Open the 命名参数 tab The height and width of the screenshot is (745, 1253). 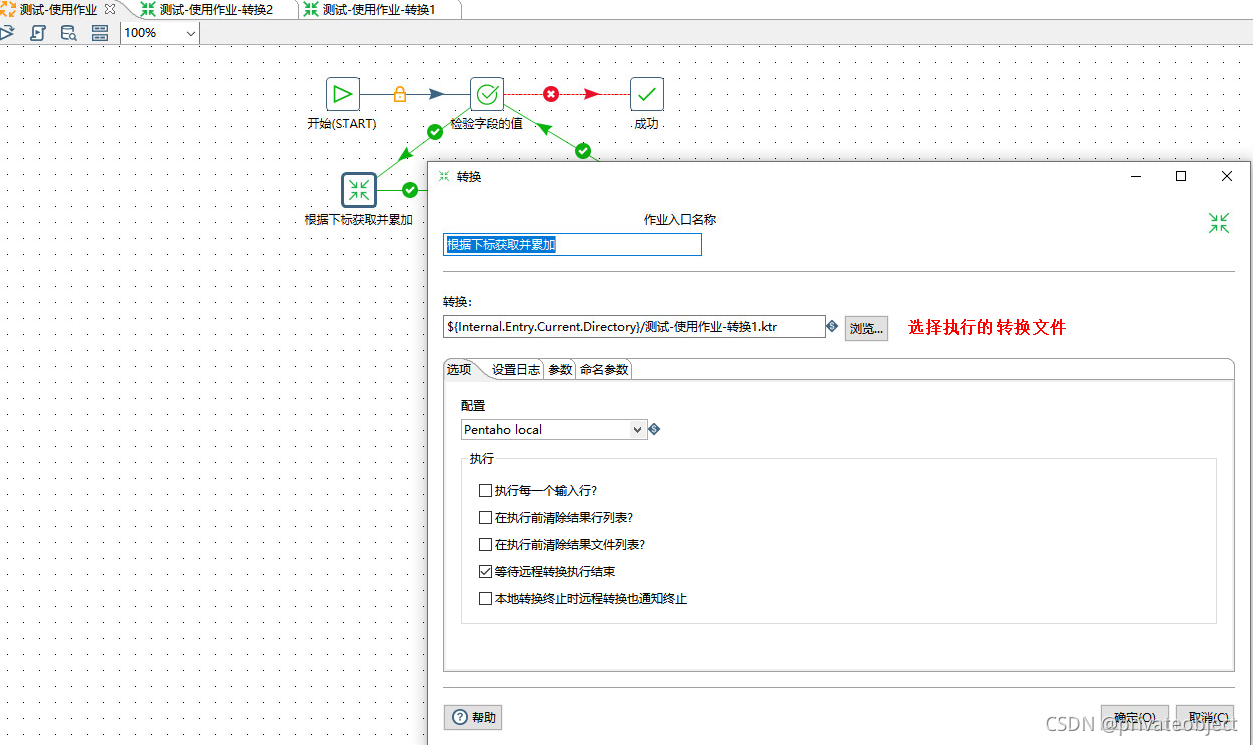click(604, 369)
